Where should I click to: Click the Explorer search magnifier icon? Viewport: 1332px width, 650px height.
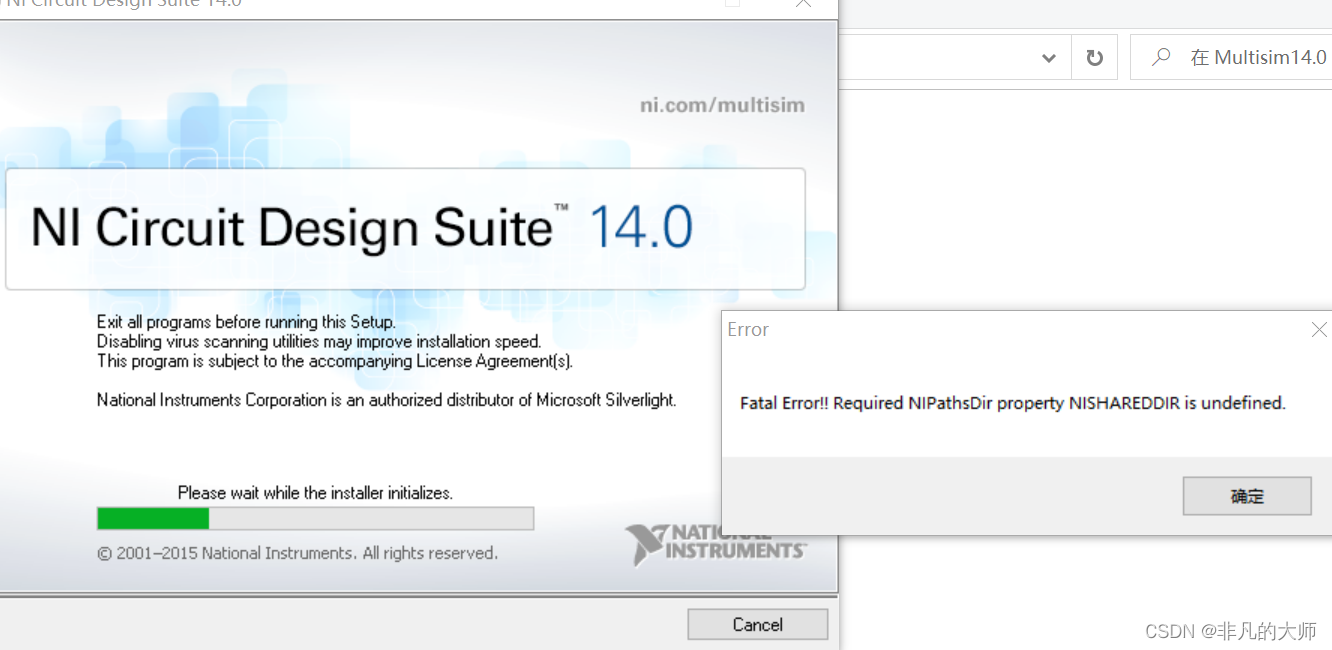click(x=1160, y=58)
